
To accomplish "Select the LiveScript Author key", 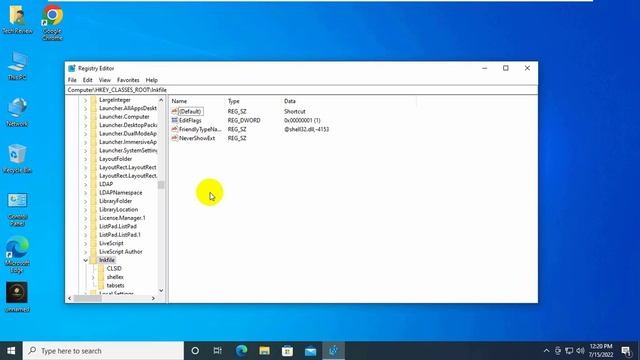I will pos(121,252).
